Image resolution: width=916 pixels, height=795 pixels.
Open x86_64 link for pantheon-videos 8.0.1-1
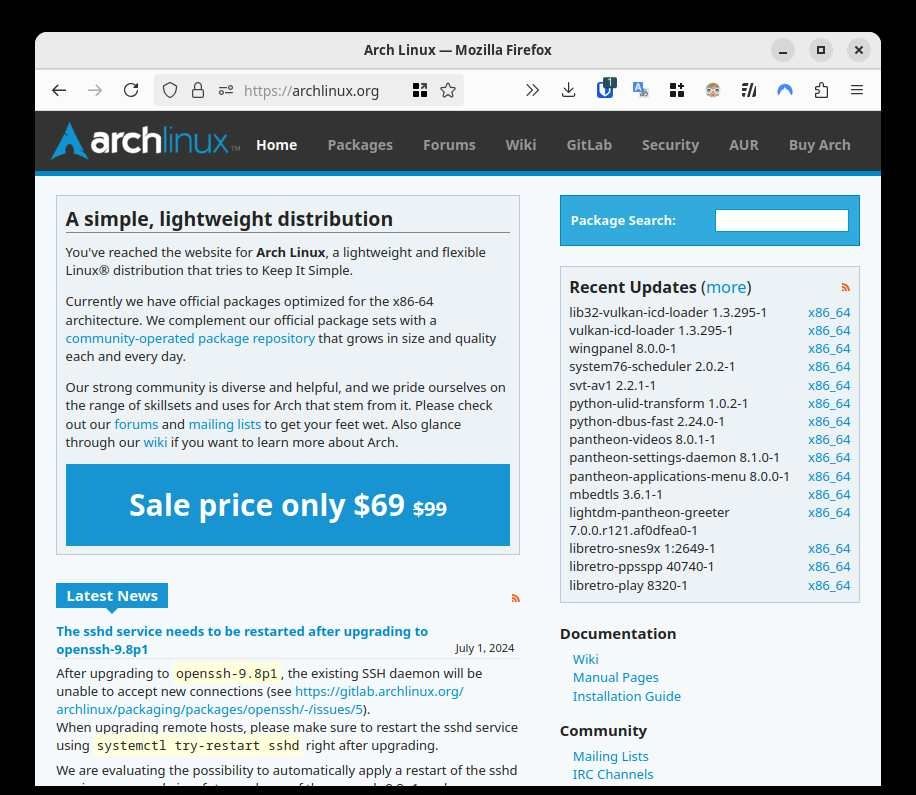click(x=829, y=440)
